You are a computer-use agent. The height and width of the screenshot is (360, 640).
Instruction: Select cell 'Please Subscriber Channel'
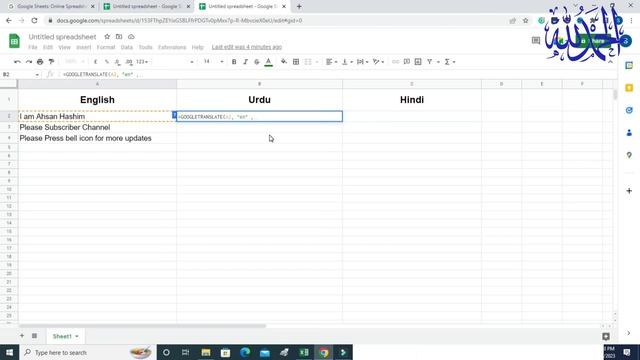coord(97,127)
